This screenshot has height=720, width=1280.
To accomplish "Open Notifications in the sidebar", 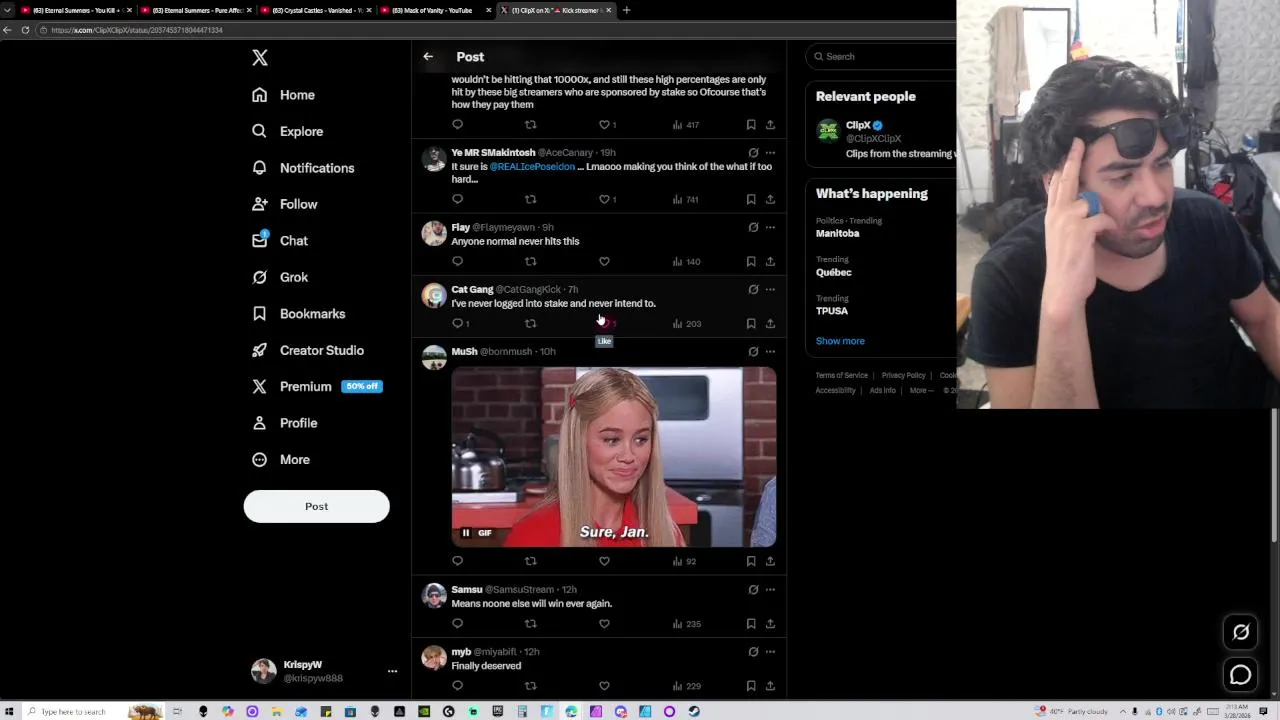I will [303, 168].
